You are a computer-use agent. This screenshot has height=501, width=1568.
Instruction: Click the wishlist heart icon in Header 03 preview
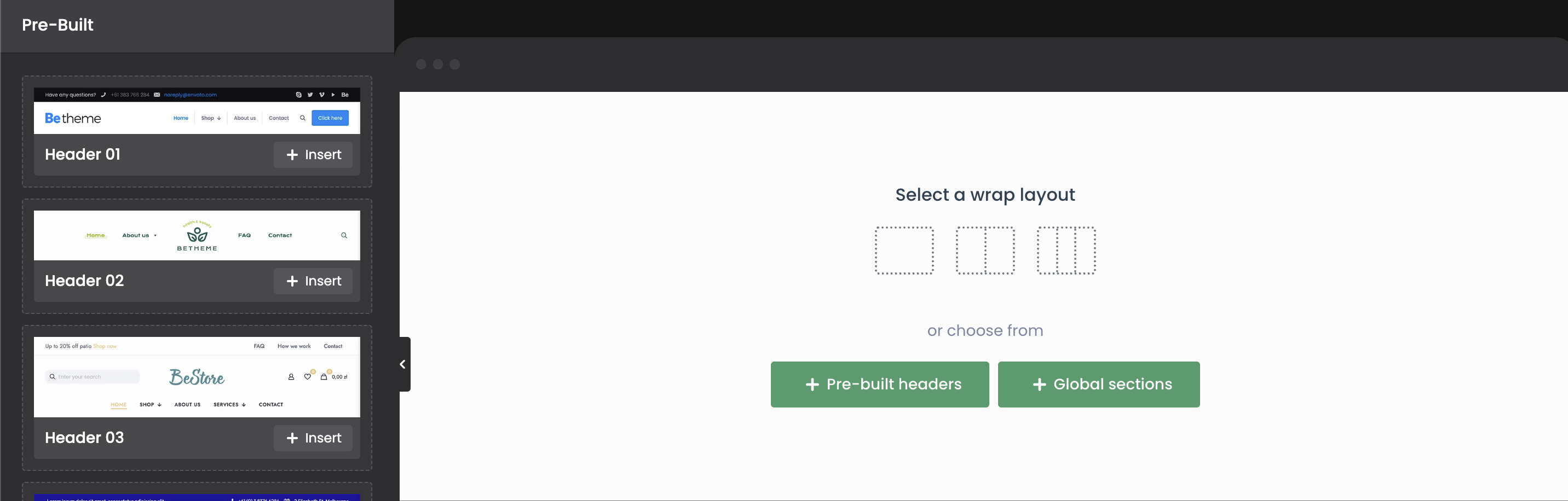308,376
